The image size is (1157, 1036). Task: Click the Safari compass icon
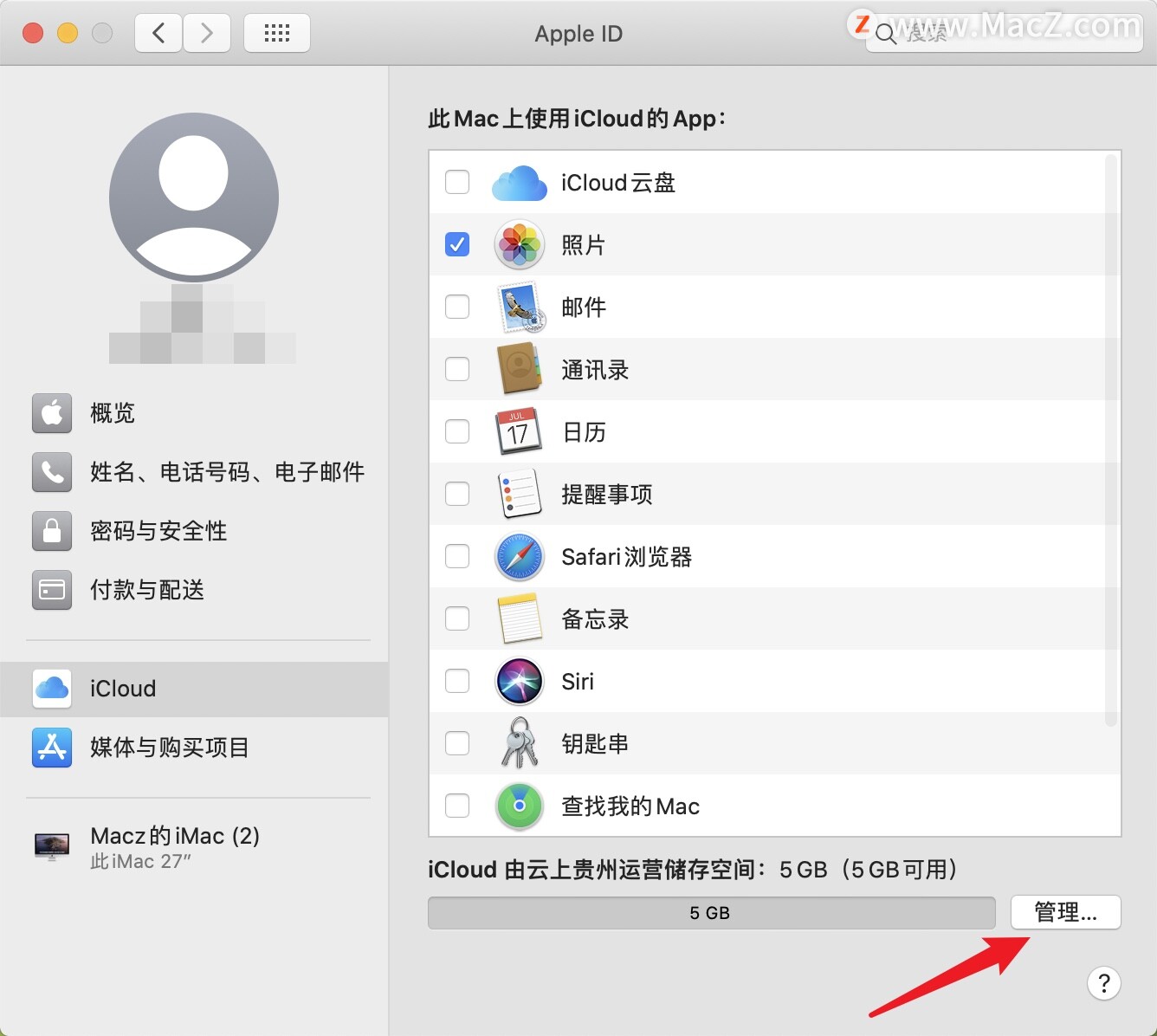click(519, 556)
